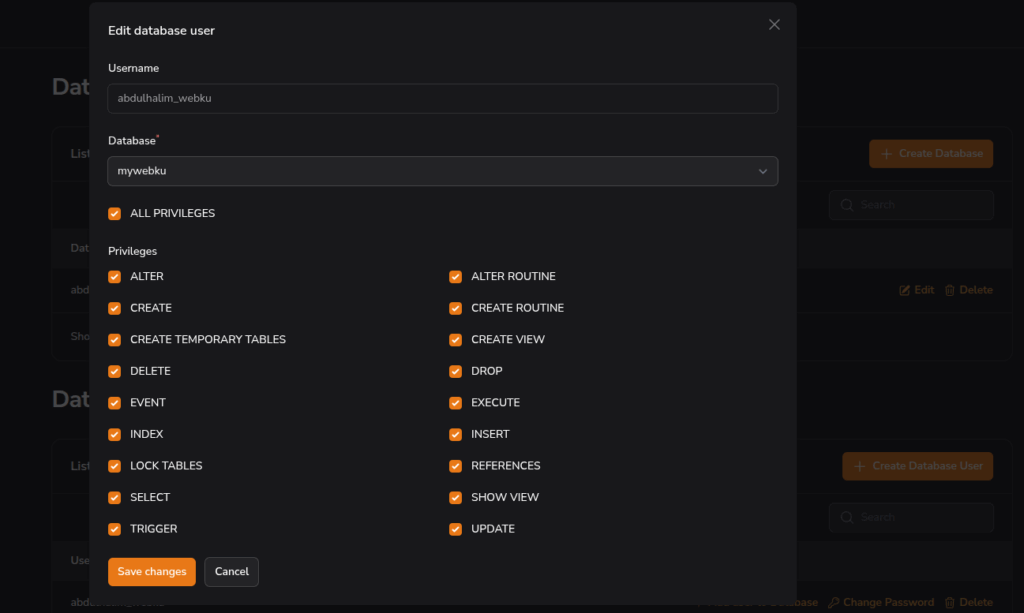Uncheck the UPDATE privilege
Image resolution: width=1024 pixels, height=613 pixels.
(x=456, y=529)
